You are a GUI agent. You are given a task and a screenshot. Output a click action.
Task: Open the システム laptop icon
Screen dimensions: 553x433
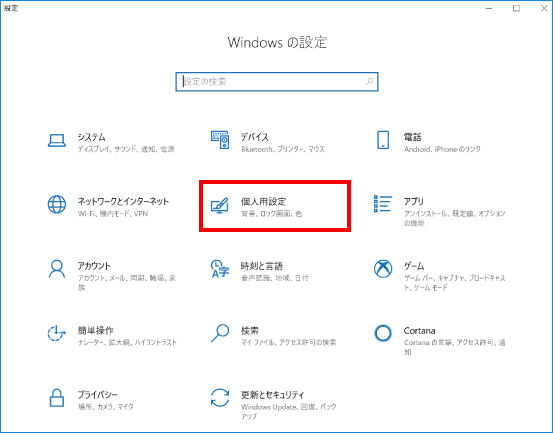click(x=57, y=141)
